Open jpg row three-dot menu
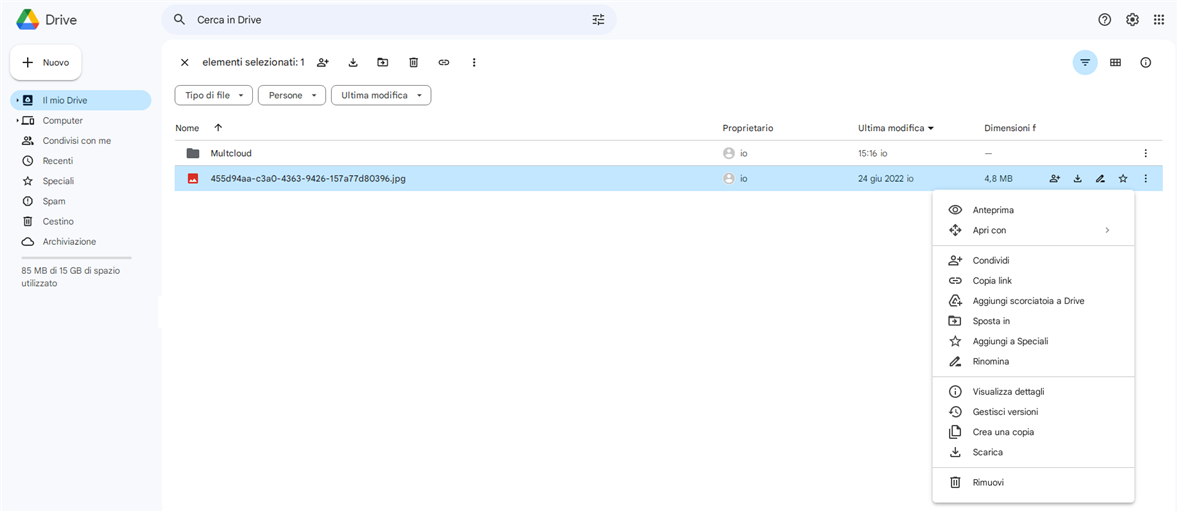 coord(1145,179)
